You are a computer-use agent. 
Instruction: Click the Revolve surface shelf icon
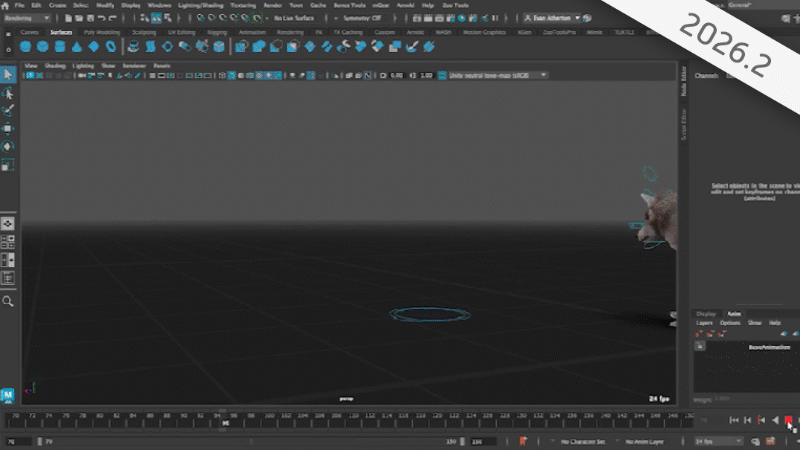pos(133,47)
